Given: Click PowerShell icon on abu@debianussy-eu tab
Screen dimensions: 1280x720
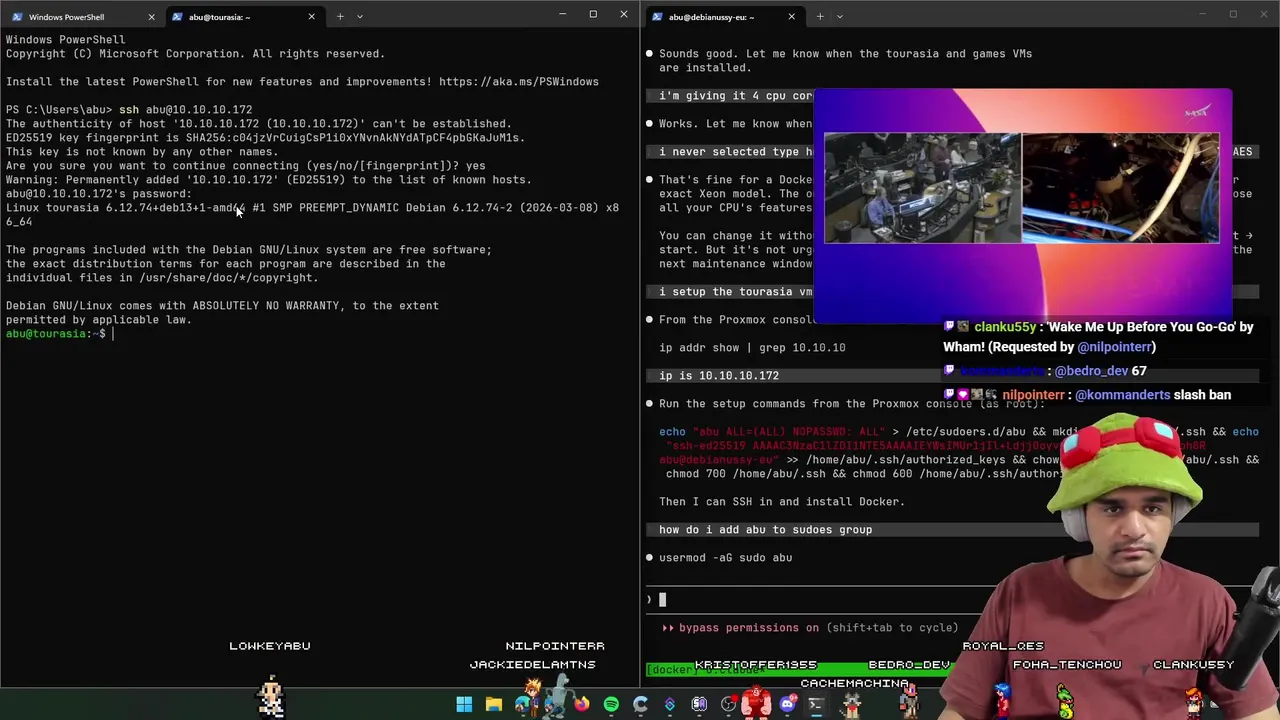Looking at the screenshot, I should 657,17.
